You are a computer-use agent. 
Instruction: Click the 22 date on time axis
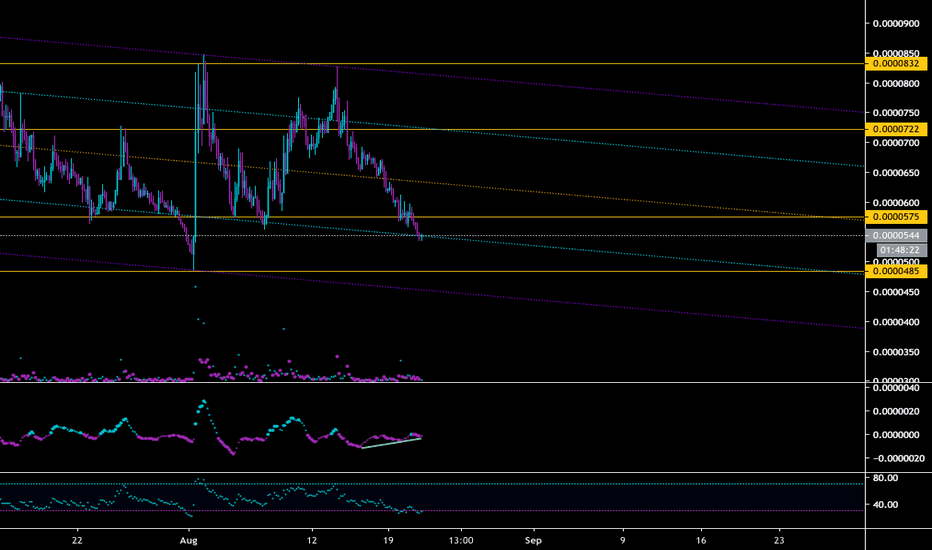pyautogui.click(x=77, y=540)
